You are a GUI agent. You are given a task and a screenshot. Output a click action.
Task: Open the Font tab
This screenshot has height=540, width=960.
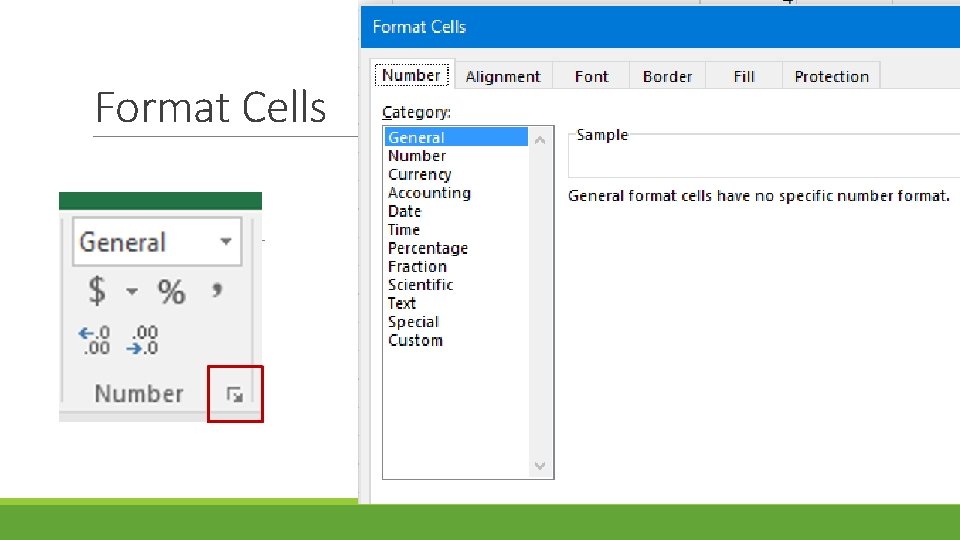pos(591,77)
